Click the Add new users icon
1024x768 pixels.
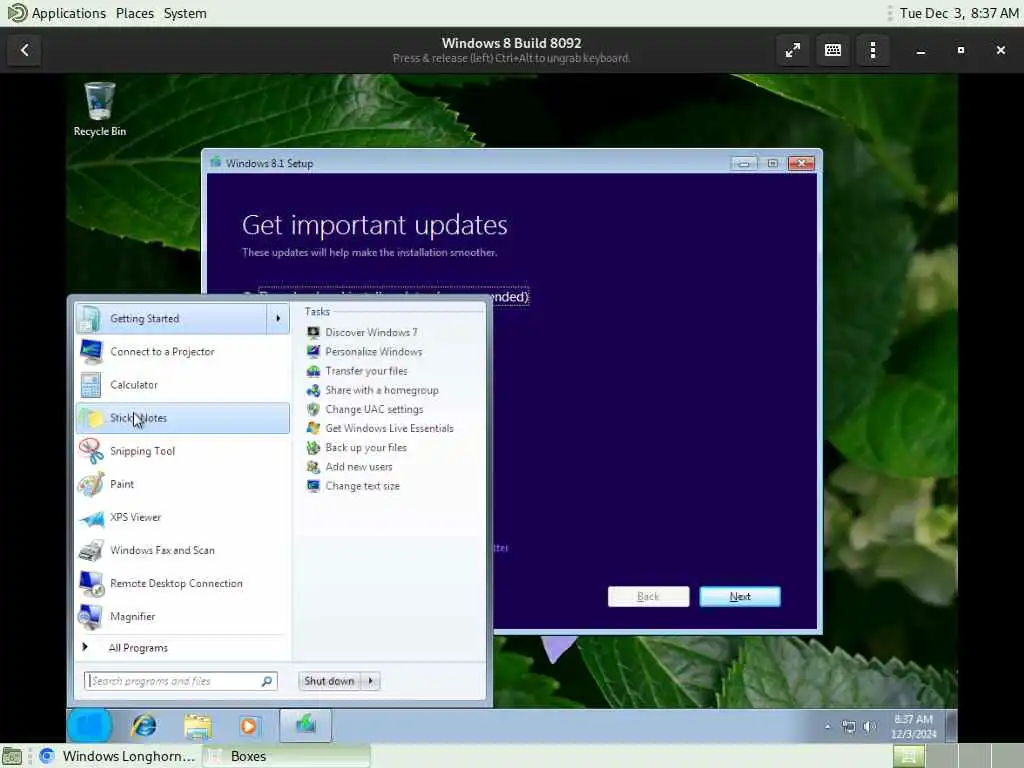pos(313,467)
